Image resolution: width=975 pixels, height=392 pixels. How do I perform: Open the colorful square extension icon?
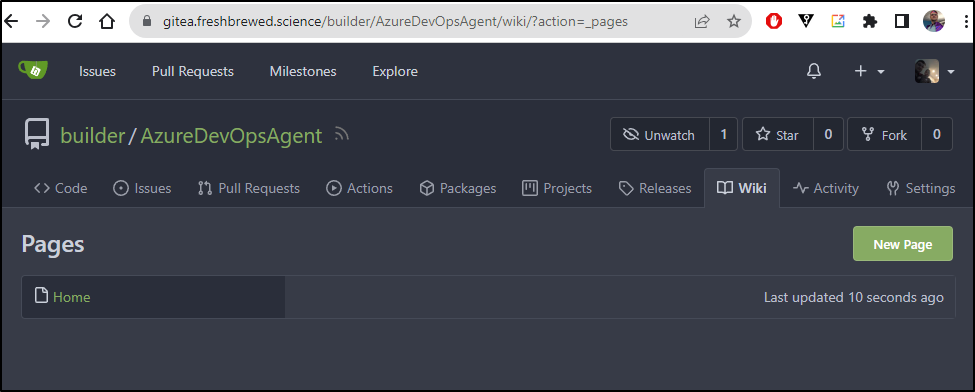(838, 21)
